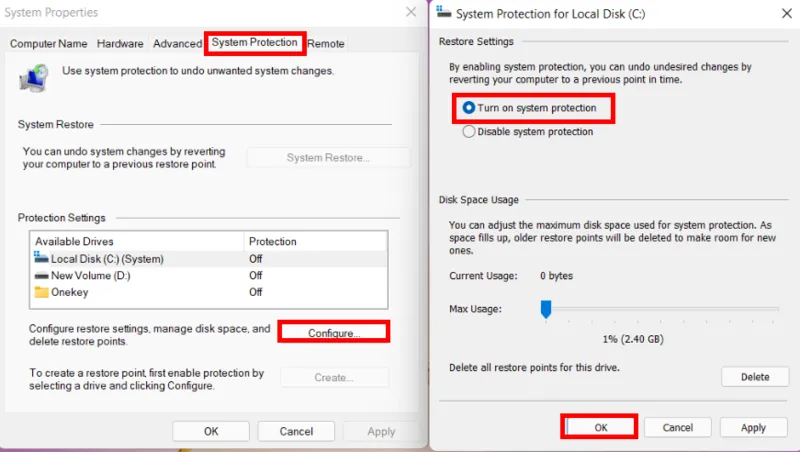Select the New Volume (D:) drive icon
800x452 pixels.
click(41, 275)
